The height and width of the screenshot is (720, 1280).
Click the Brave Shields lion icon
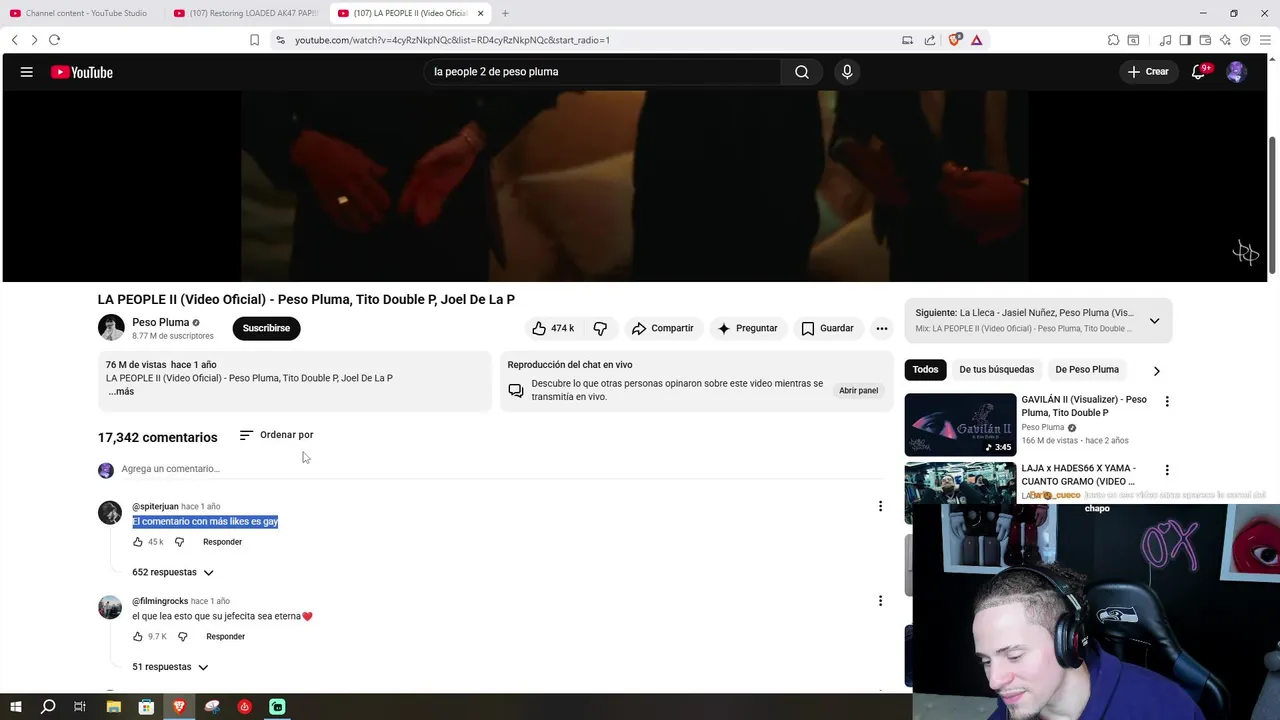(x=955, y=40)
